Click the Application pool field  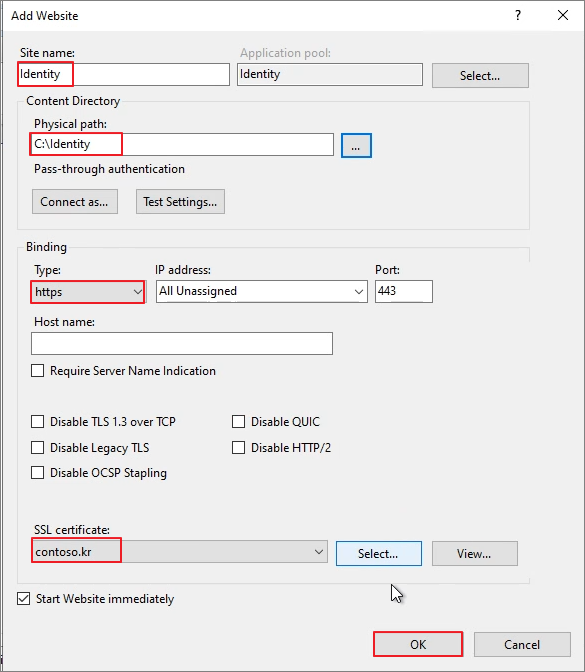pyautogui.click(x=330, y=75)
